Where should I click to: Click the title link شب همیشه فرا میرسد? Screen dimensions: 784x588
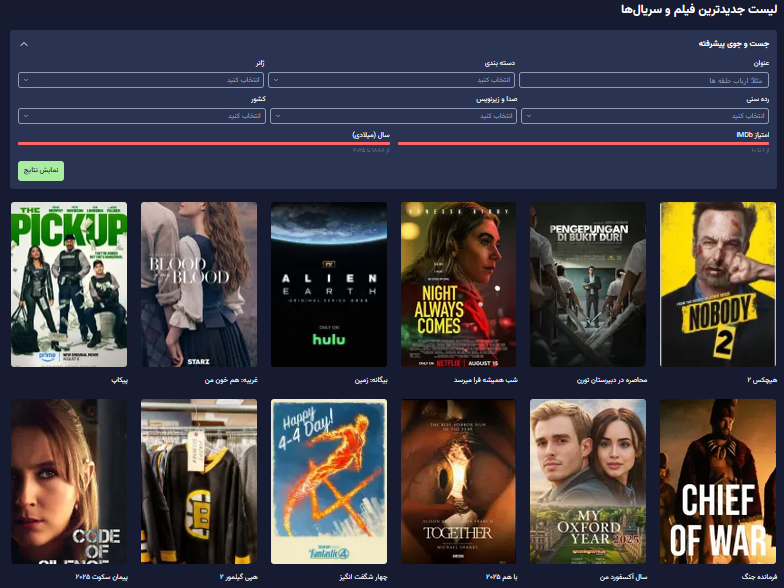click(x=486, y=380)
